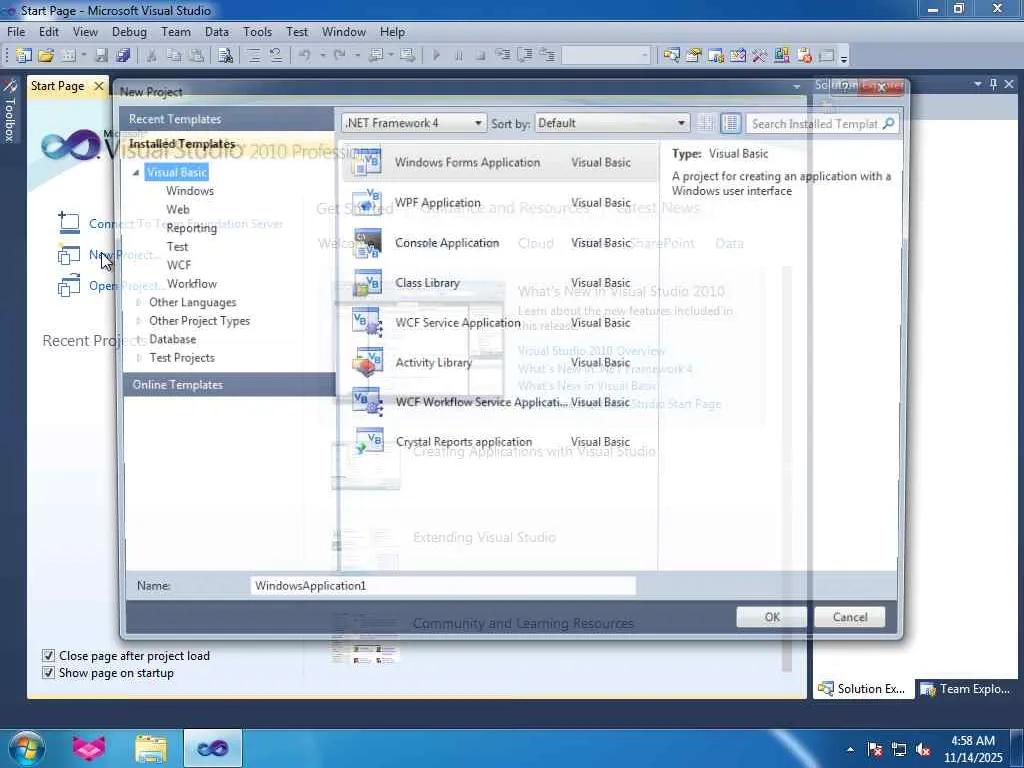Toggle Show page on startup checkbox
1024x768 pixels.
[x=48, y=673]
